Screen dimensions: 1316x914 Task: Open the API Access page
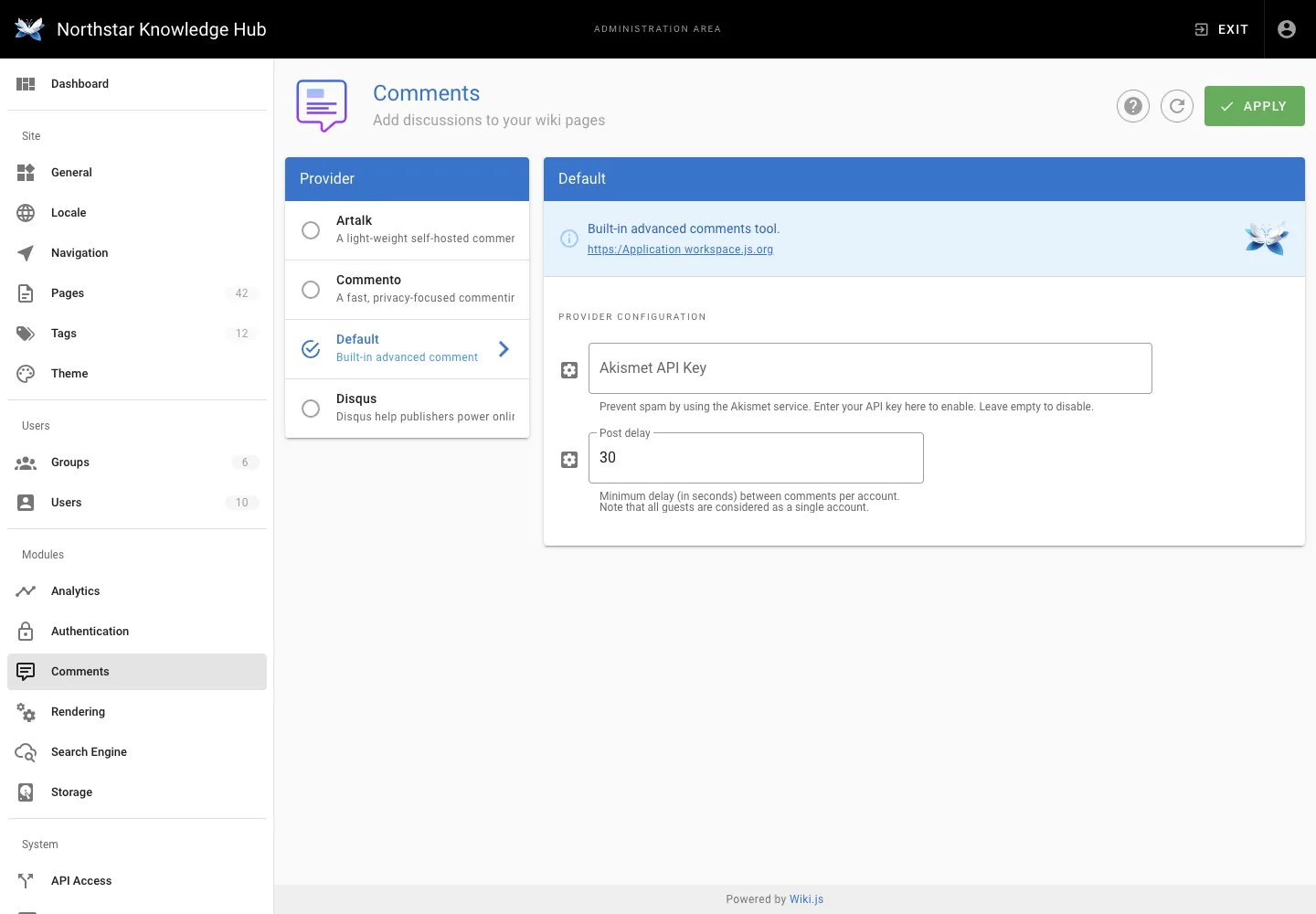coord(137,881)
